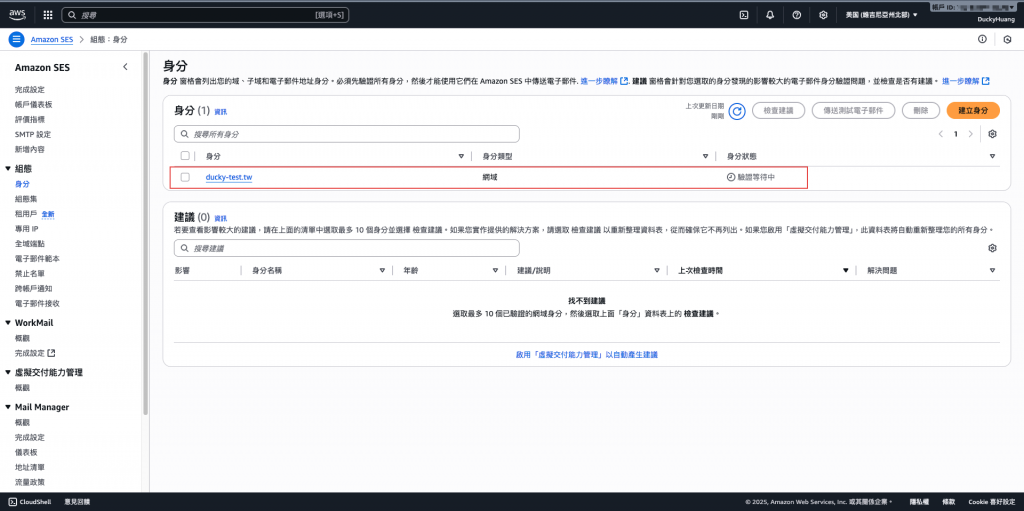Screen dimensions: 1024x511
Task: Open the clock icon beside the info icon
Action: pyautogui.click(x=1007, y=39)
